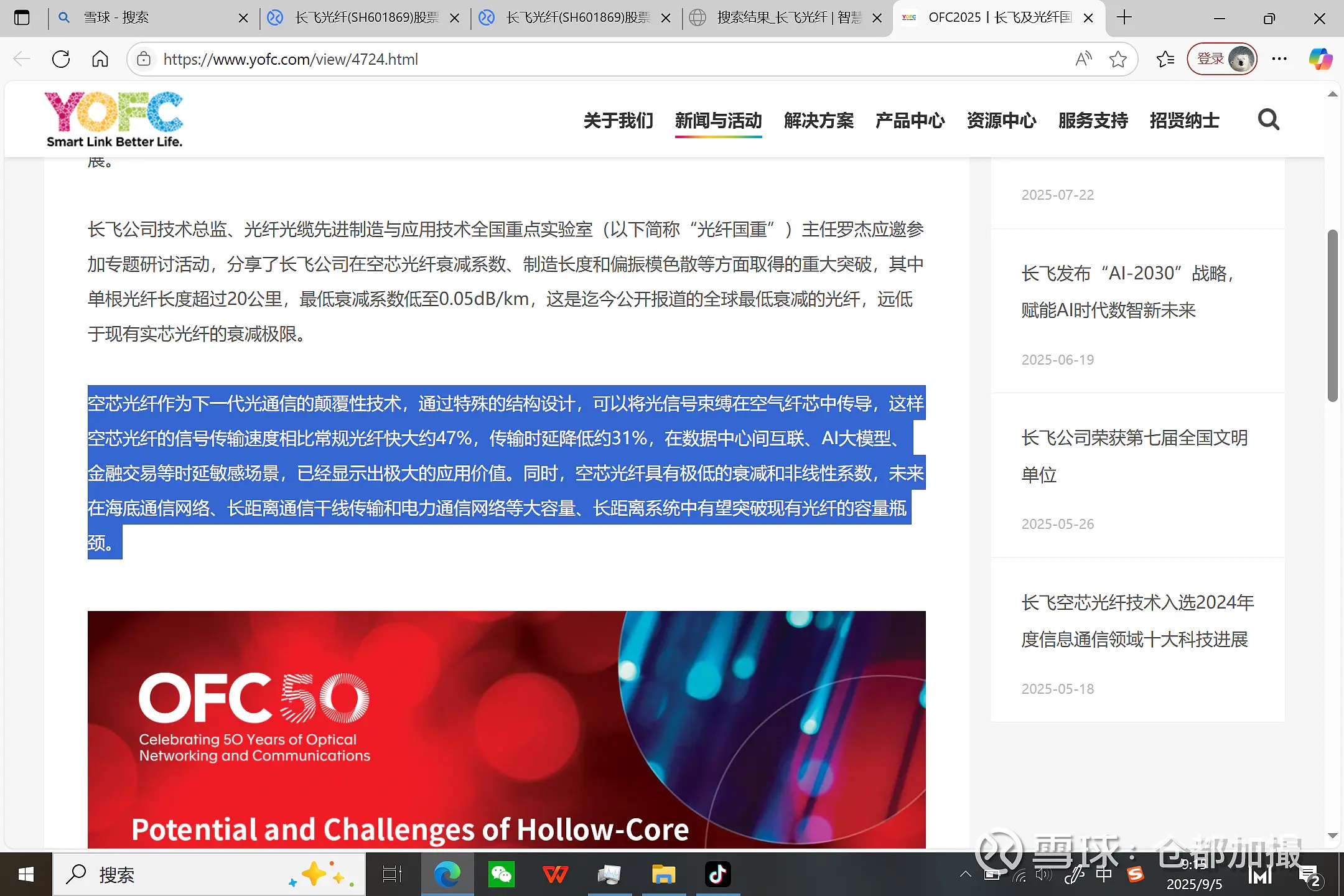Open the Copilot sidebar icon
The width and height of the screenshot is (1344, 896).
pos(1320,59)
